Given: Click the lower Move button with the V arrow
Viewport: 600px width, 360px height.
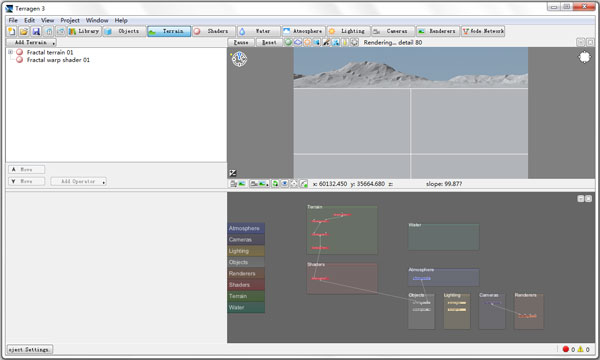Looking at the screenshot, I should (26, 181).
